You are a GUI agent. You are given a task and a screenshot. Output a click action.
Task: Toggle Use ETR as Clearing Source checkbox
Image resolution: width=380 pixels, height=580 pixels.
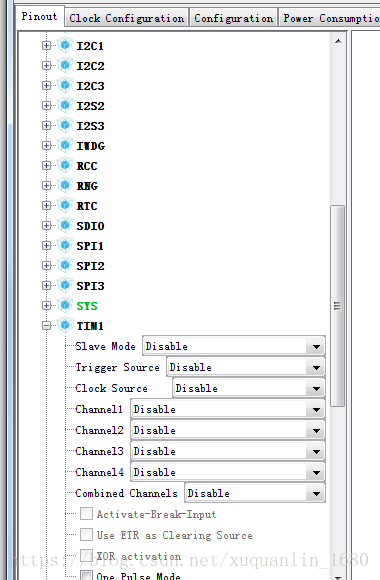tap(87, 535)
